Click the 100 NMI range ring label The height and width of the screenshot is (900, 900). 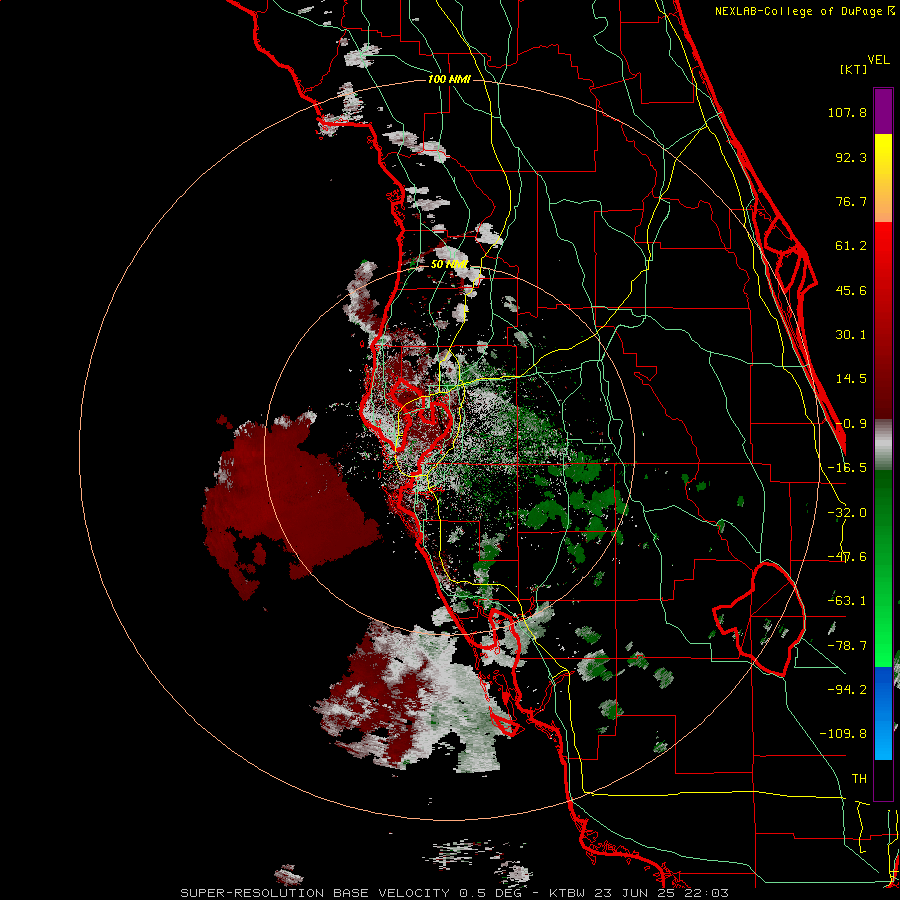(x=449, y=79)
